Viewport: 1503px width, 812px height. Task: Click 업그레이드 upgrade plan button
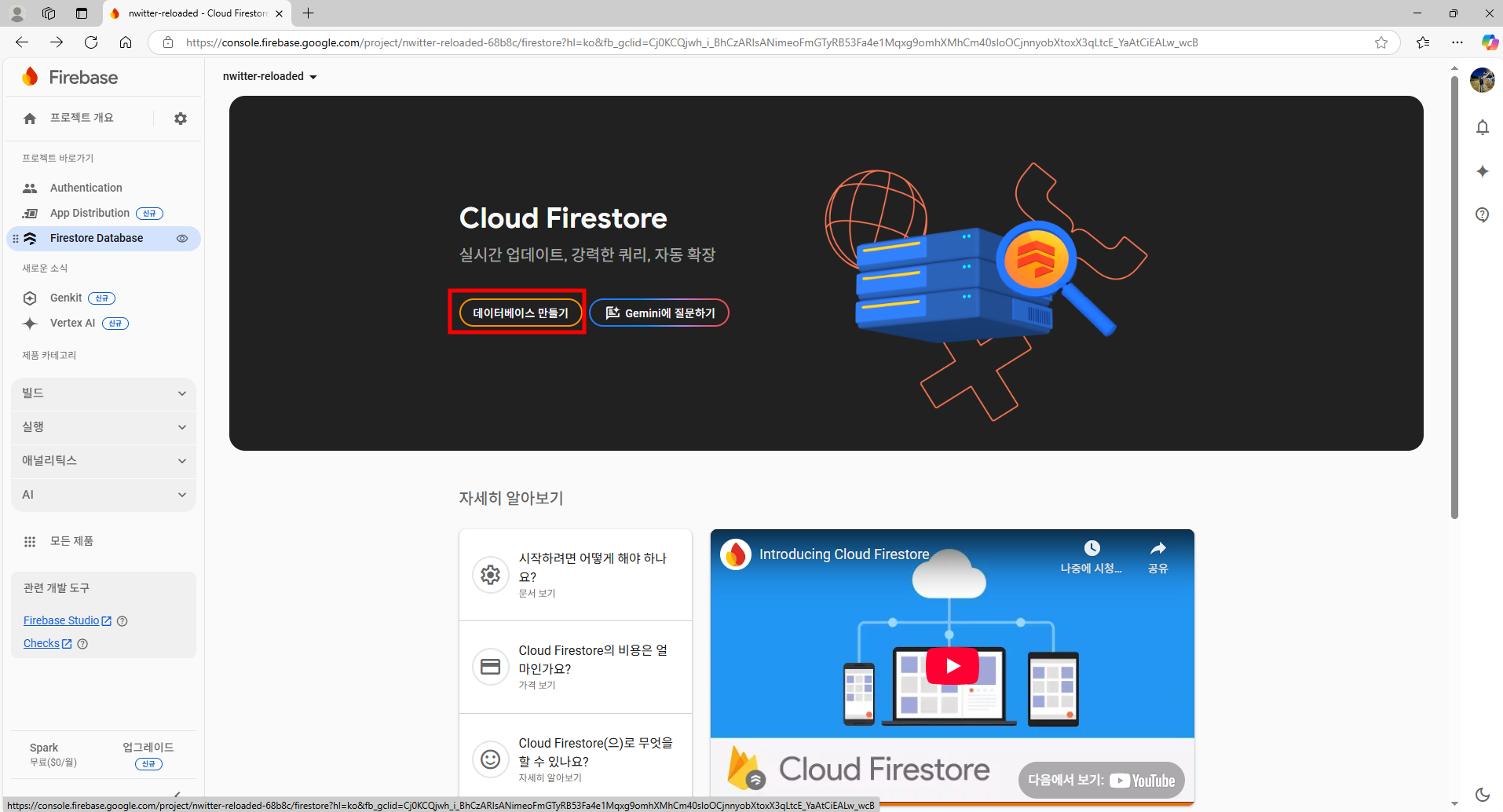[x=148, y=755]
